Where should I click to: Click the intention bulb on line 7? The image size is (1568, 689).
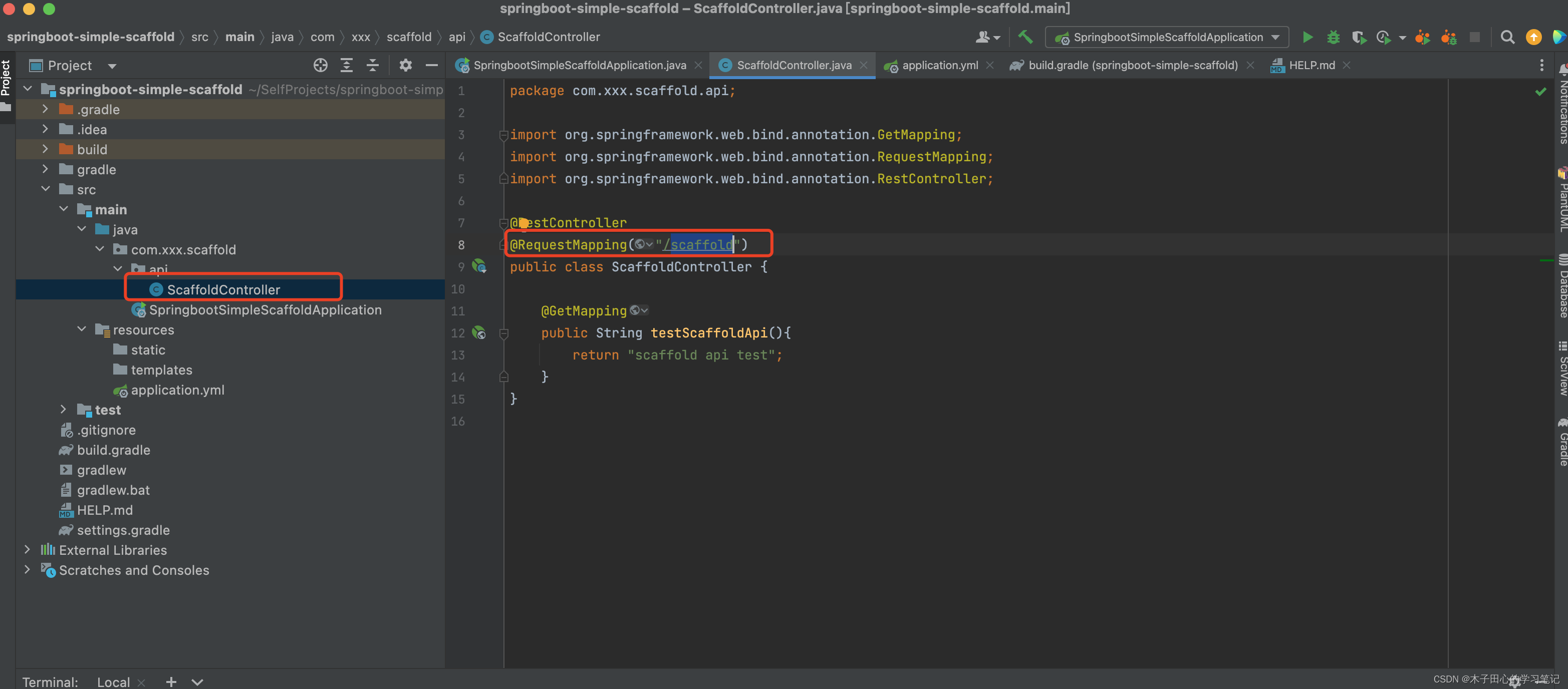(524, 222)
